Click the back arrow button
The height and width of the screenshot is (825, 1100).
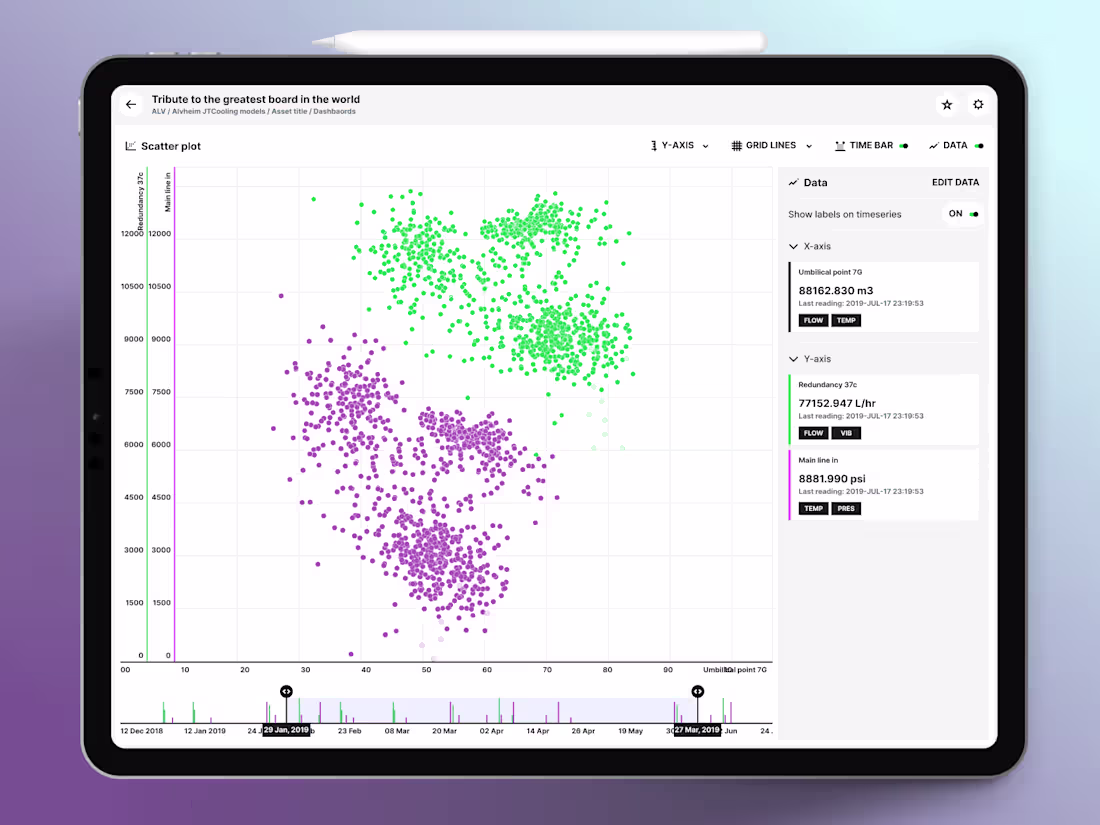tap(131, 104)
